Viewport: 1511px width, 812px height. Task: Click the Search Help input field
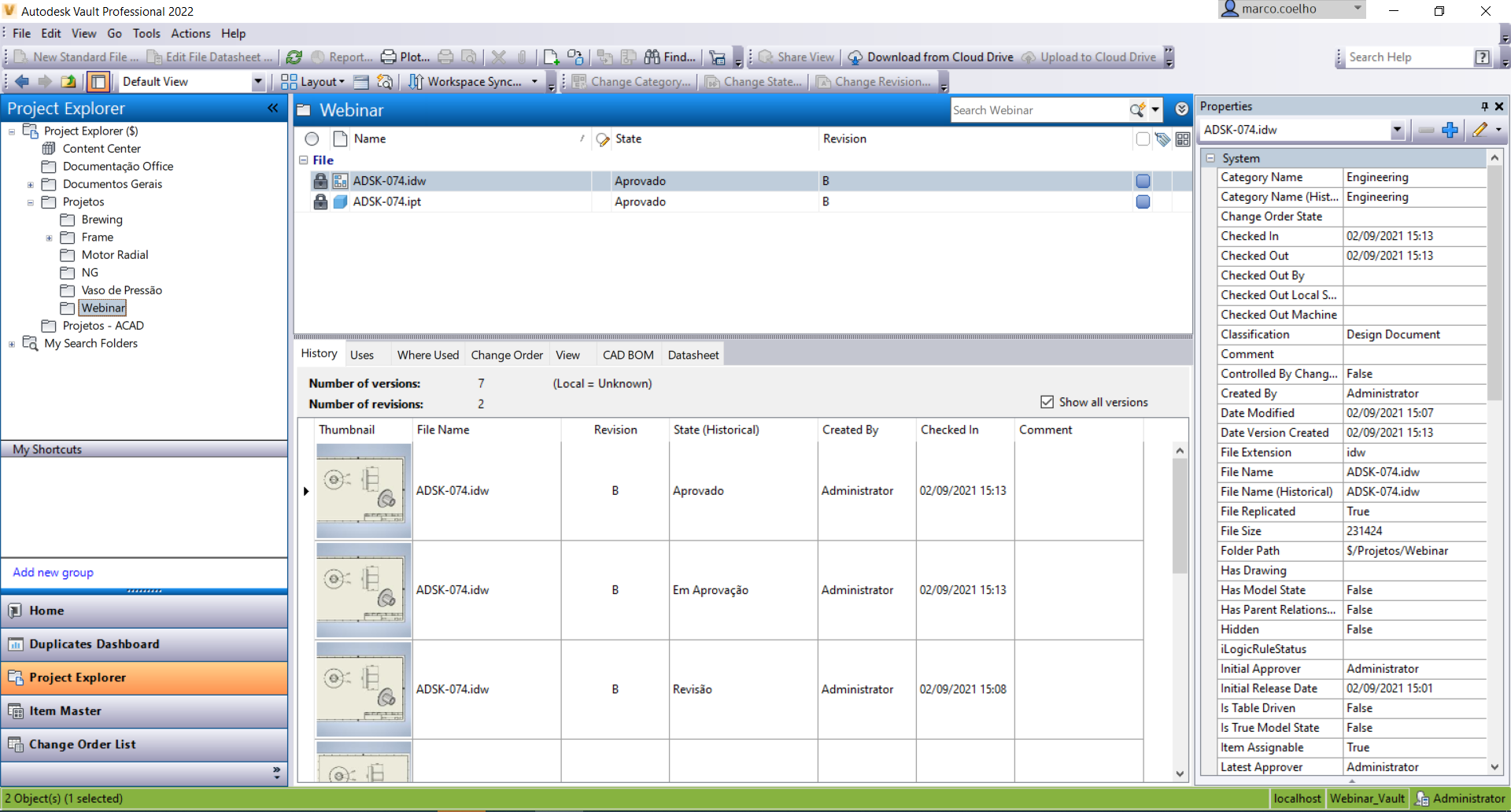(x=1409, y=57)
